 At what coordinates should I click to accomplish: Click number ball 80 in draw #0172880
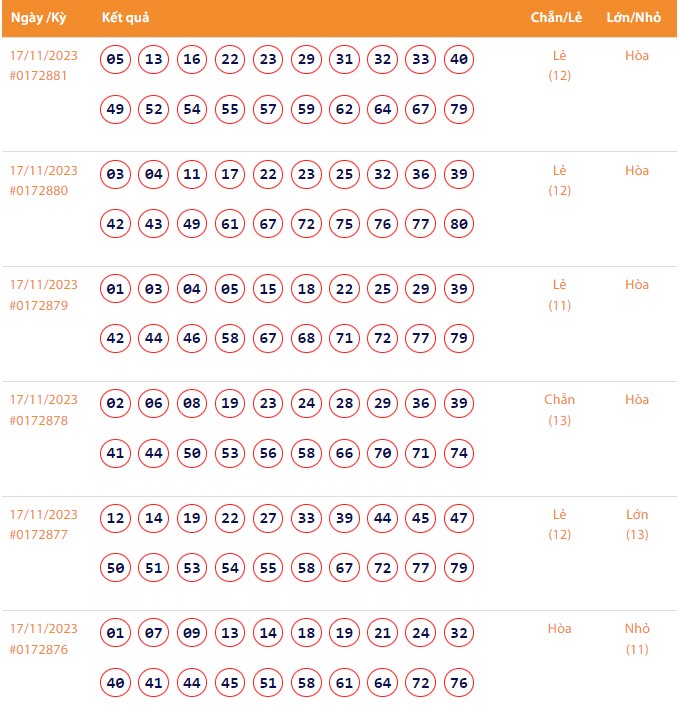pos(459,224)
